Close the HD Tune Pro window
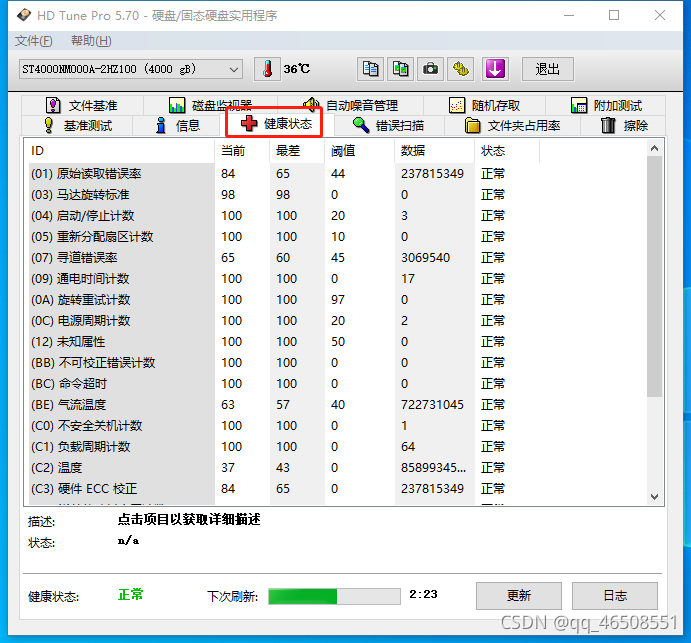 coord(660,15)
